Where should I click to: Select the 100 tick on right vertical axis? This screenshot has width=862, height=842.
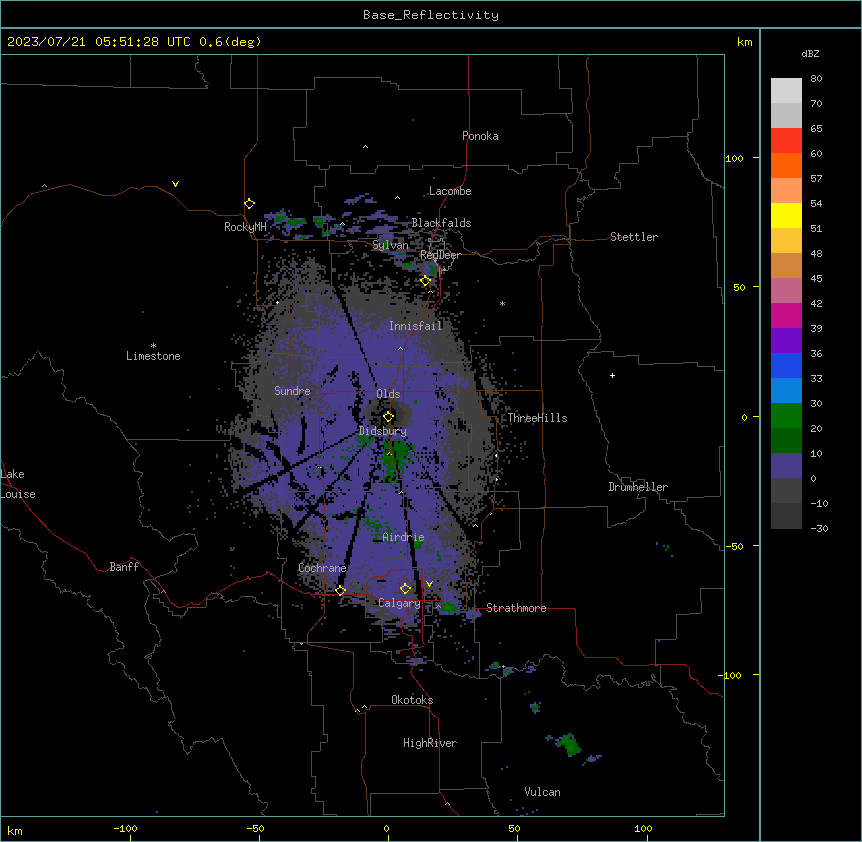pos(734,158)
